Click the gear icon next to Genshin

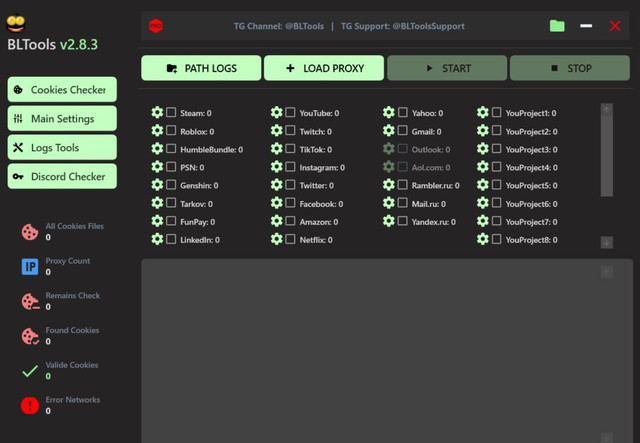pos(157,185)
